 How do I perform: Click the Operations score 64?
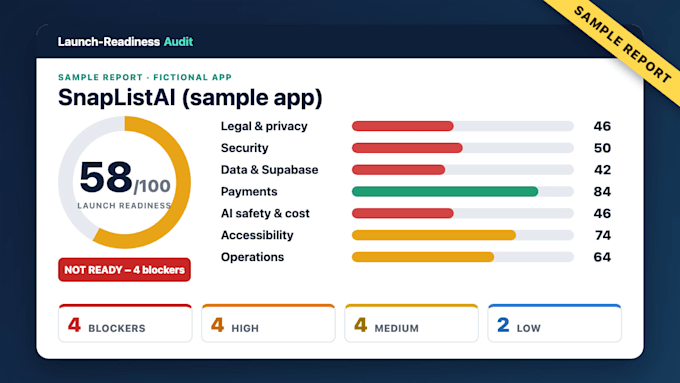(x=602, y=257)
